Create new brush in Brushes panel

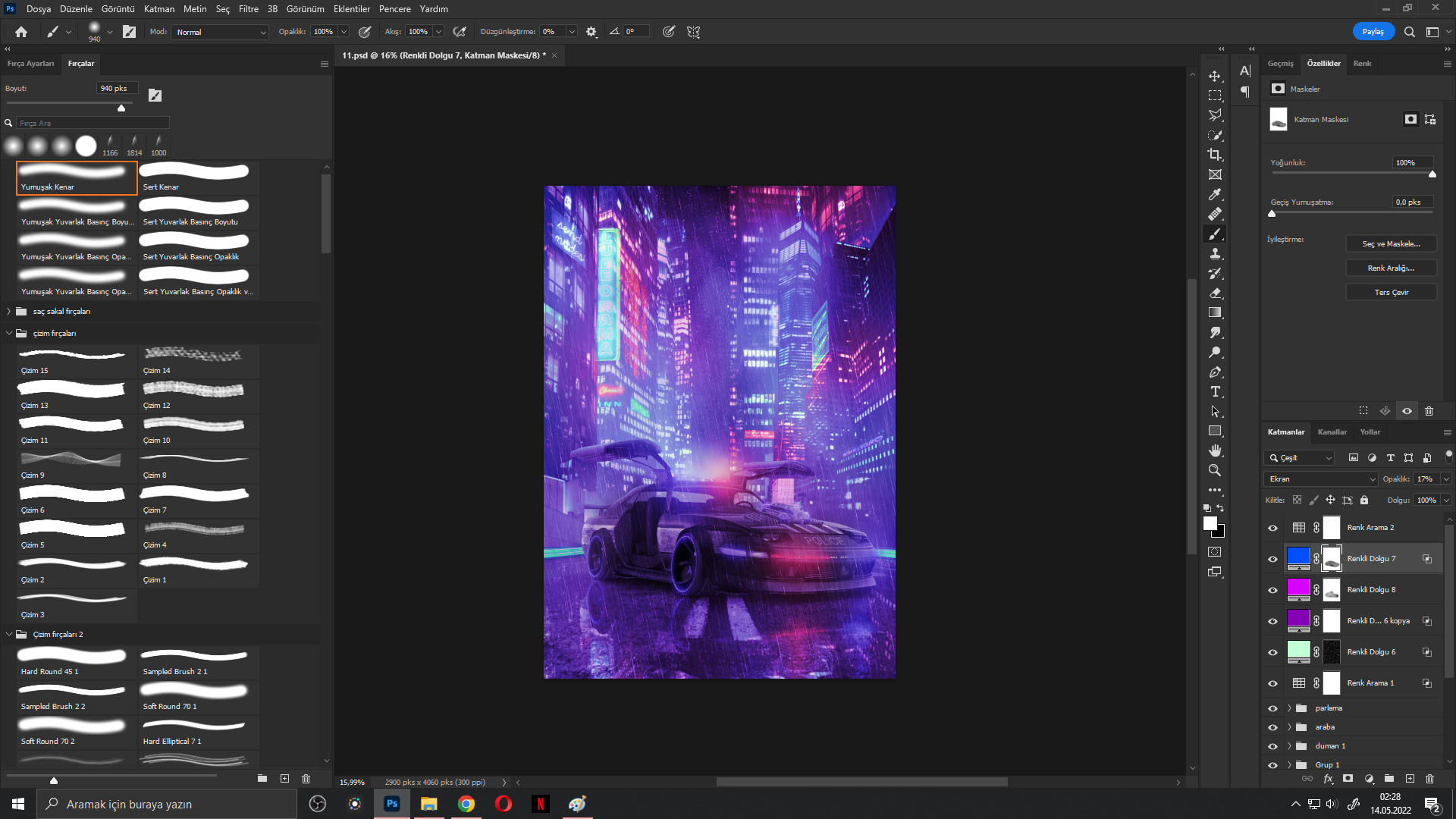tap(284, 779)
